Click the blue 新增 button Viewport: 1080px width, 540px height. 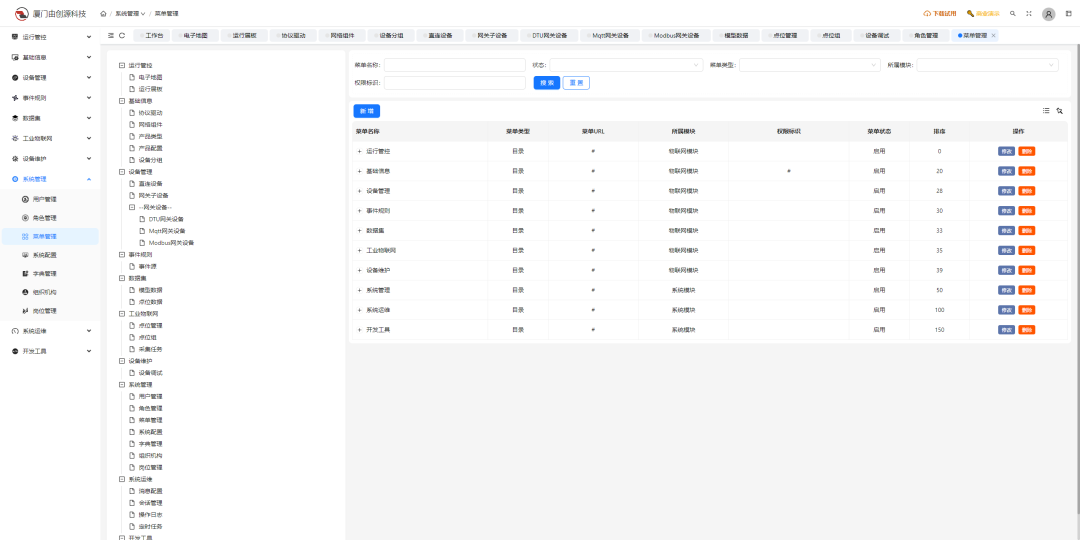click(366, 111)
